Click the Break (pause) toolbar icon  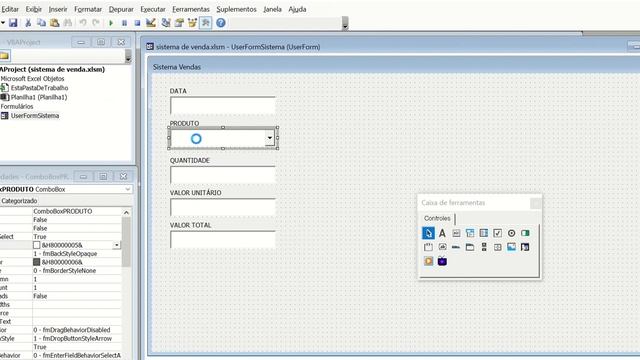tap(124, 23)
